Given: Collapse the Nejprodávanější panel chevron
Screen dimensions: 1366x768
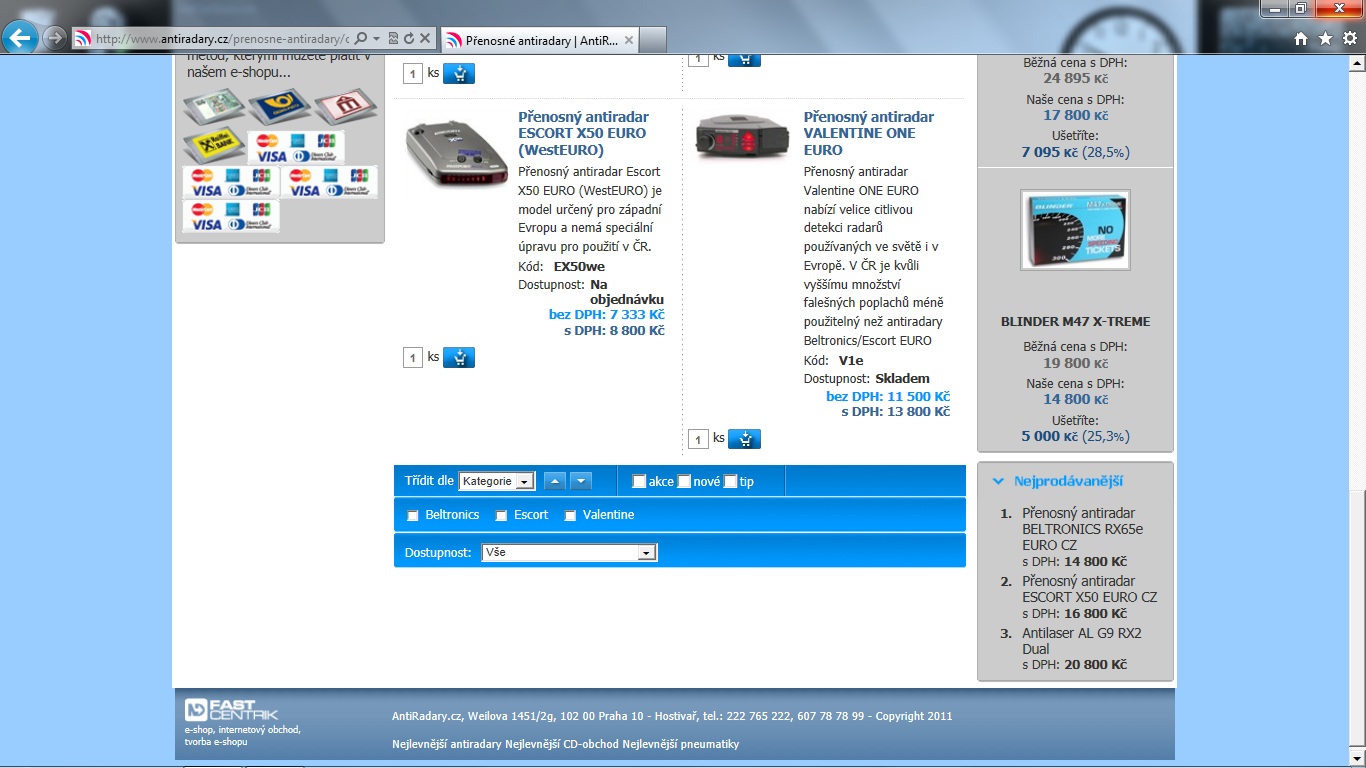Looking at the screenshot, I should (998, 481).
